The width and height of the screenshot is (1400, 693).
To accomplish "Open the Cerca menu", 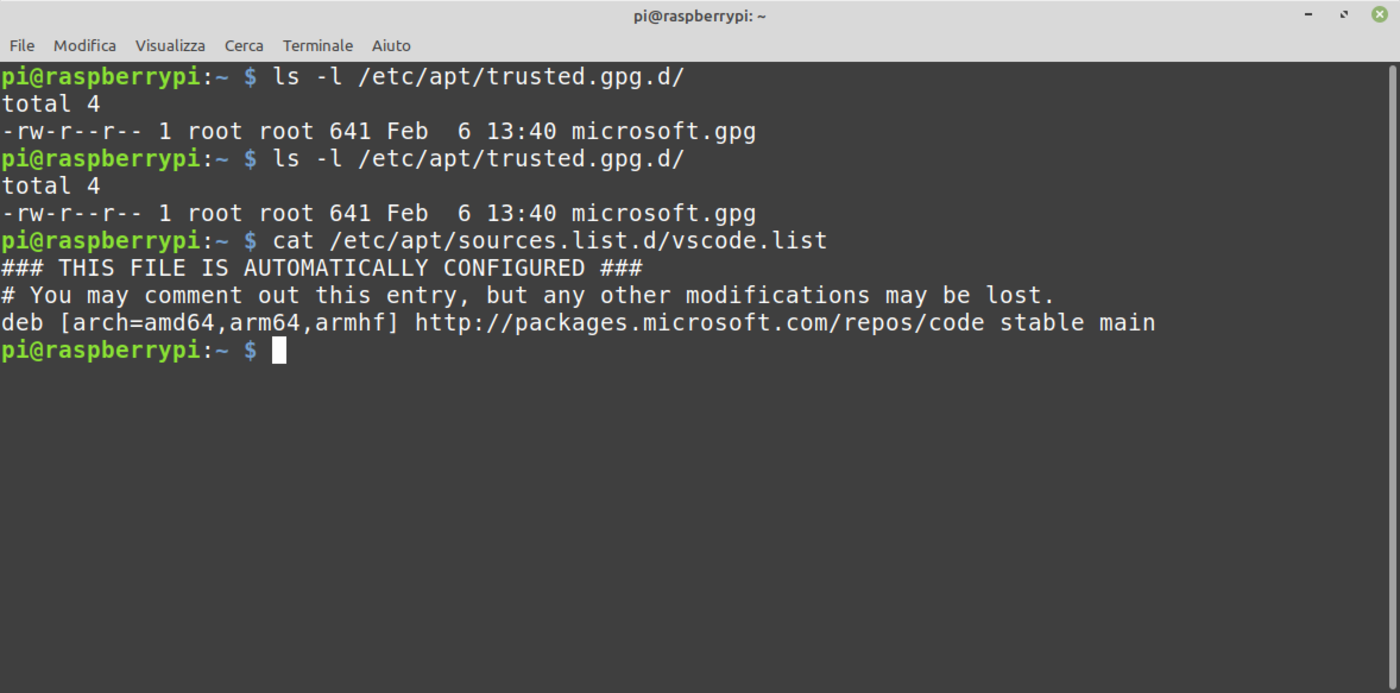I will (x=243, y=45).
